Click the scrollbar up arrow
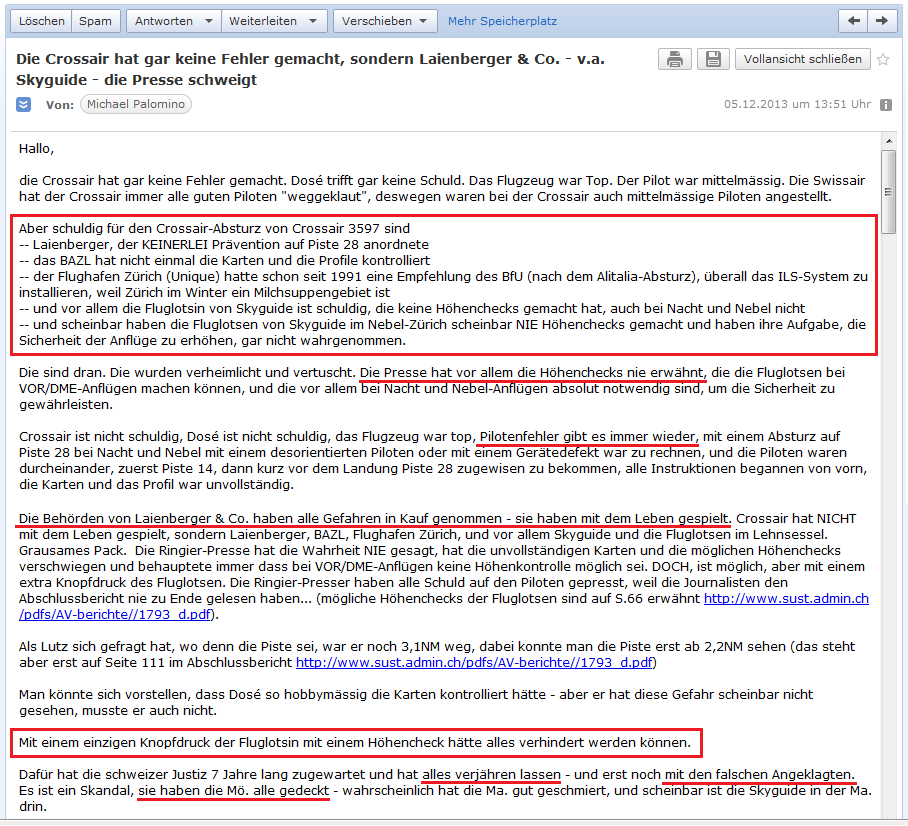The image size is (908, 826). [888, 140]
